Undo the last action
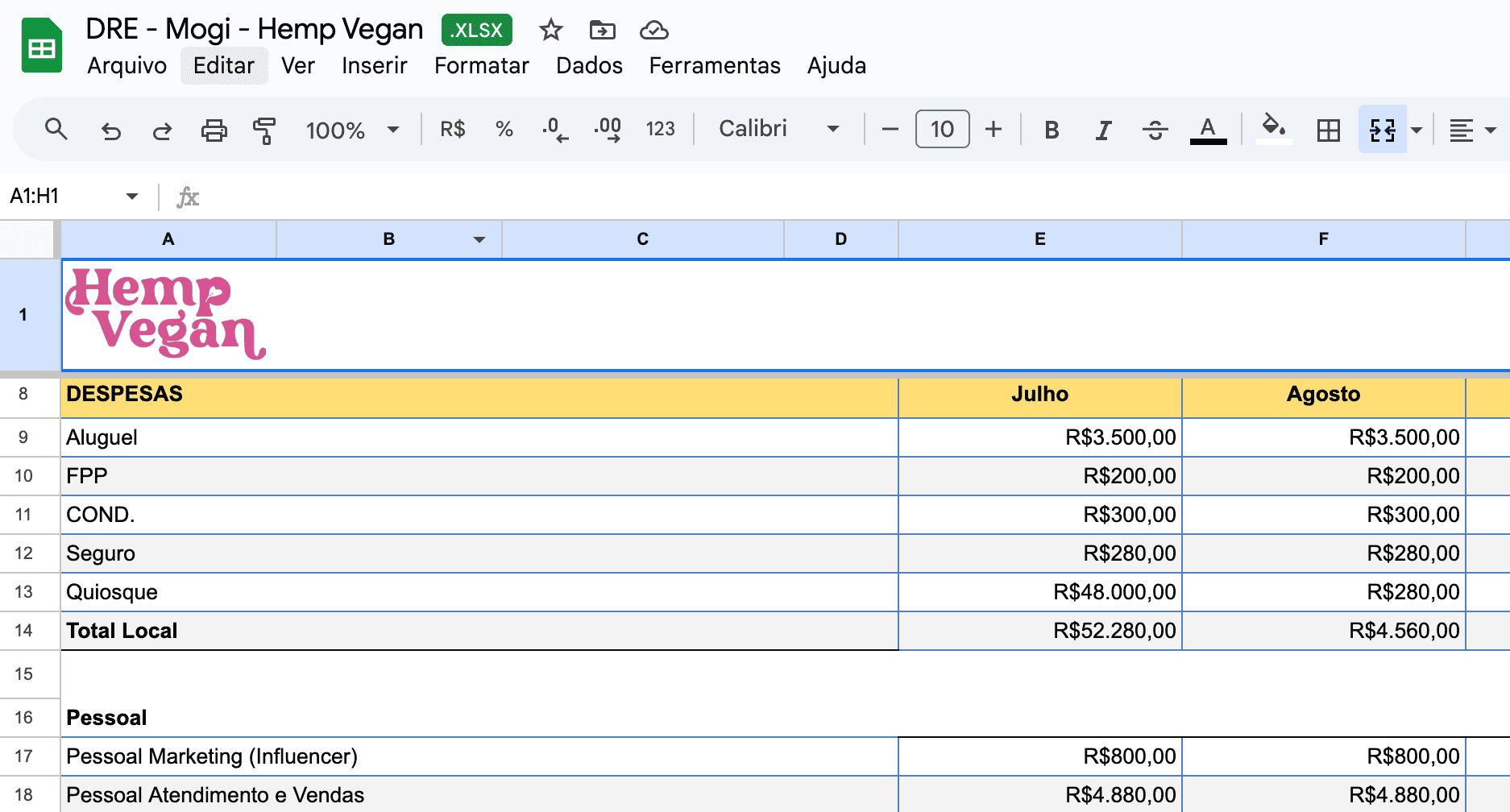This screenshot has height=812, width=1510. click(110, 130)
